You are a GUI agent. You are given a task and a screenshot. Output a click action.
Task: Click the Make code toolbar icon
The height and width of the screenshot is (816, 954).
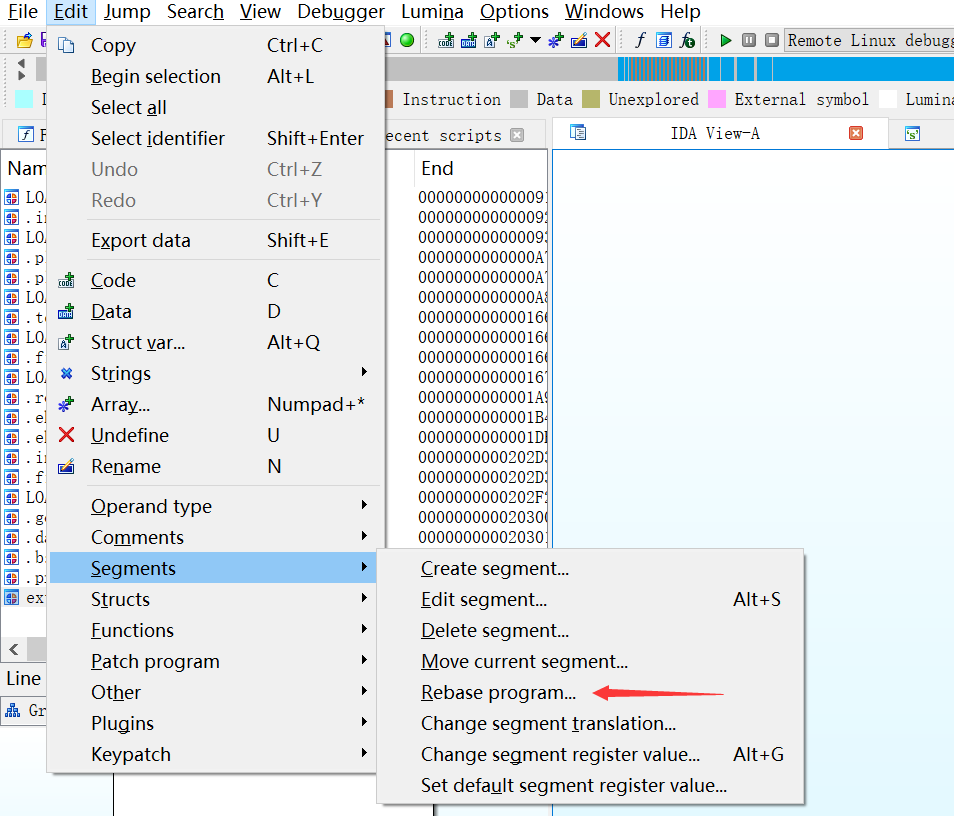(446, 41)
